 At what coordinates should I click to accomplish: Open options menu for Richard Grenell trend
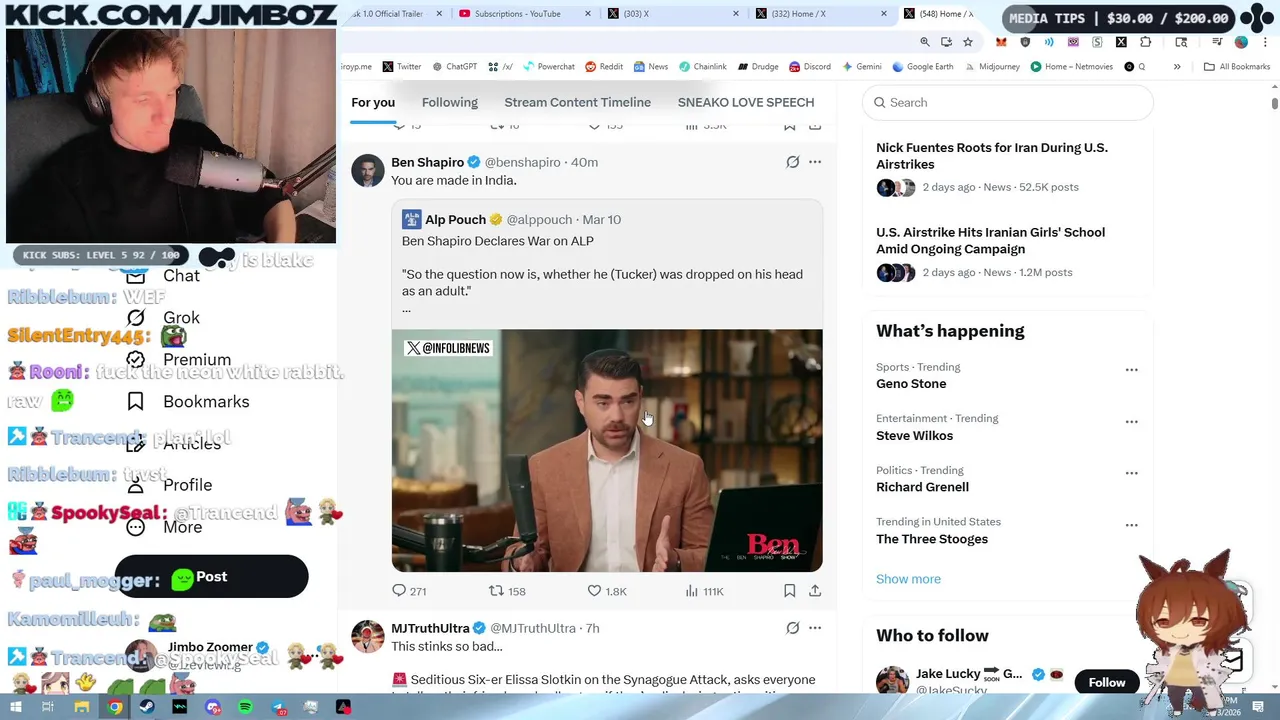[1131, 473]
